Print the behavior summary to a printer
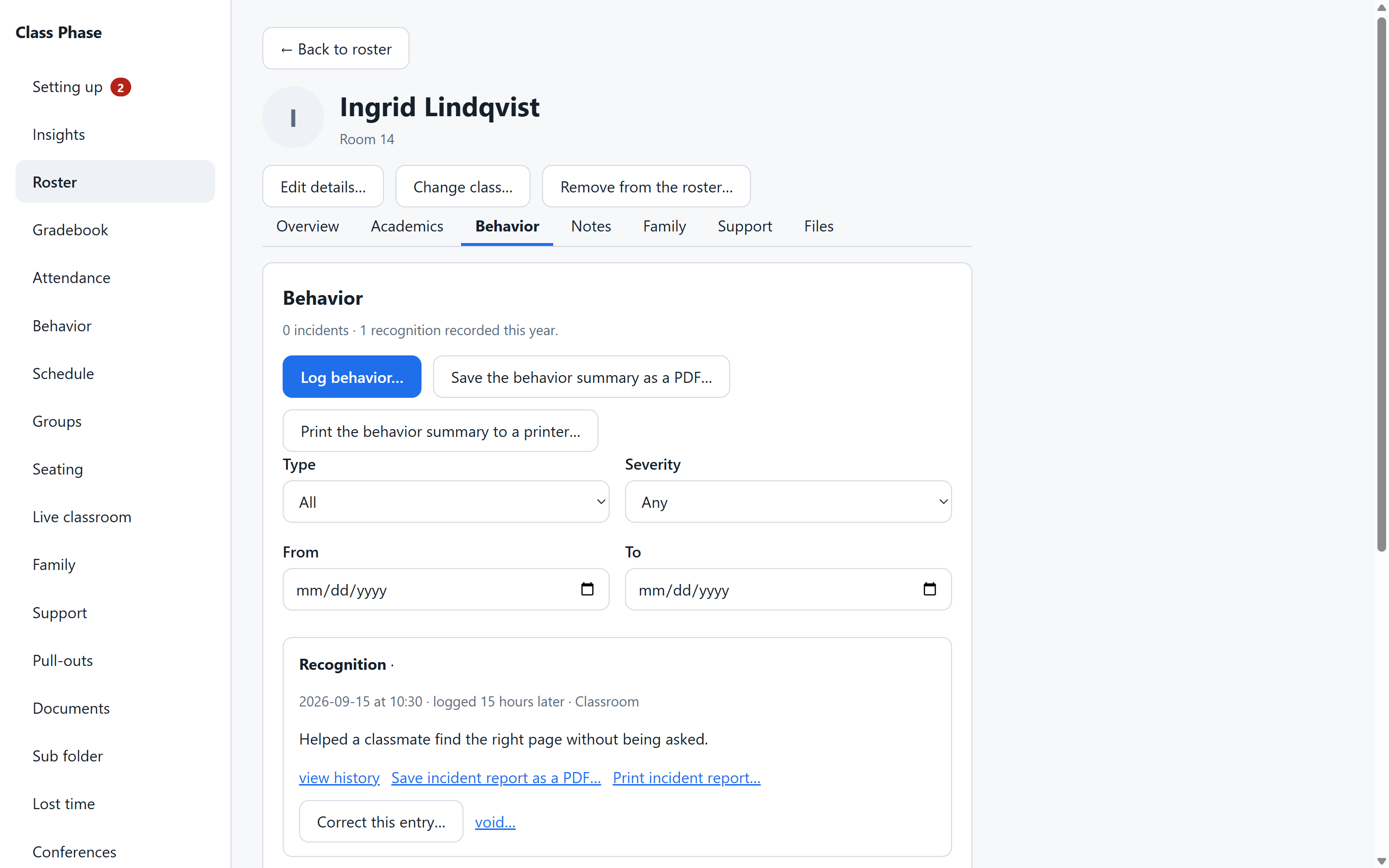This screenshot has width=1389, height=868. (440, 431)
